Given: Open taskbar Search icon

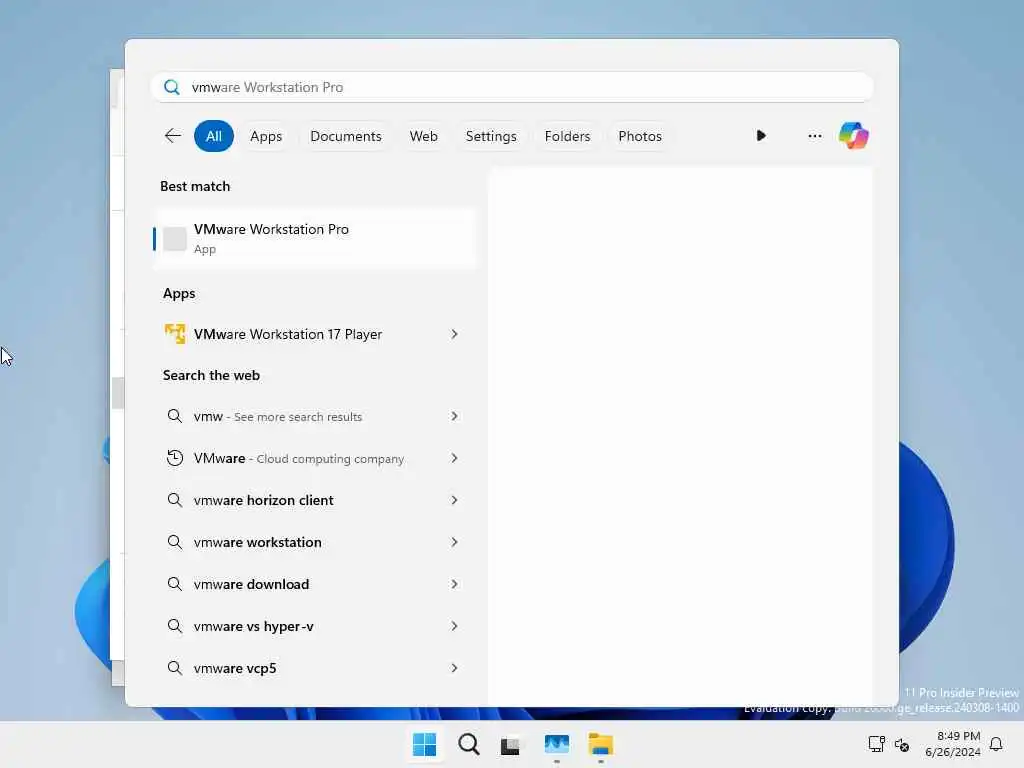Looking at the screenshot, I should coord(468,744).
